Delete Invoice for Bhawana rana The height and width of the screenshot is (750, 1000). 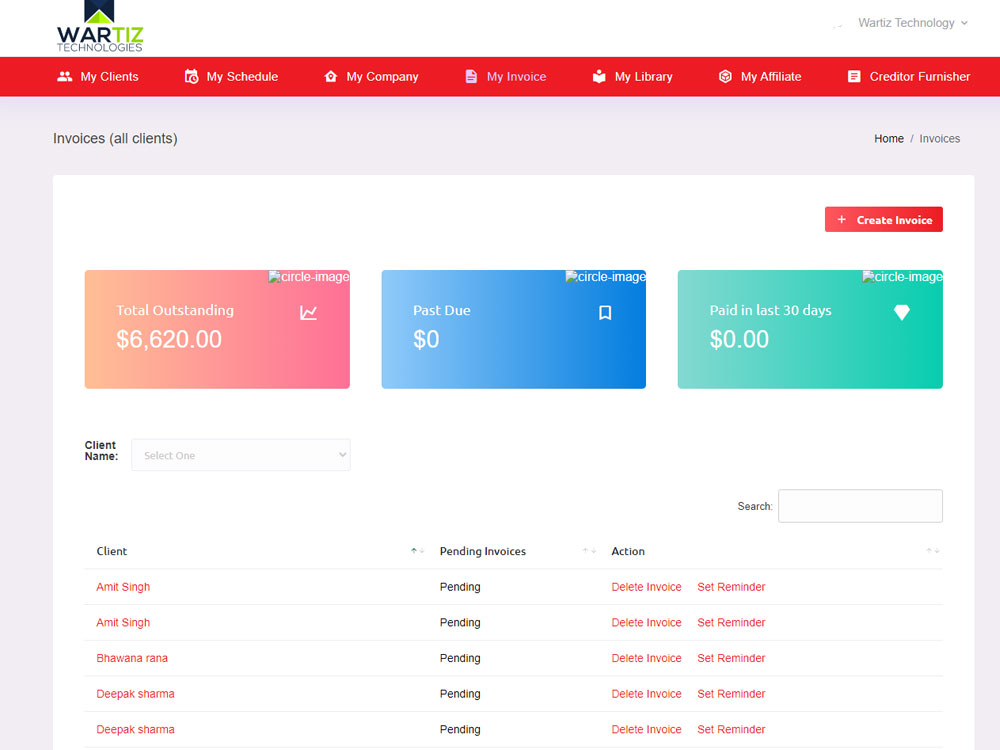coord(646,658)
